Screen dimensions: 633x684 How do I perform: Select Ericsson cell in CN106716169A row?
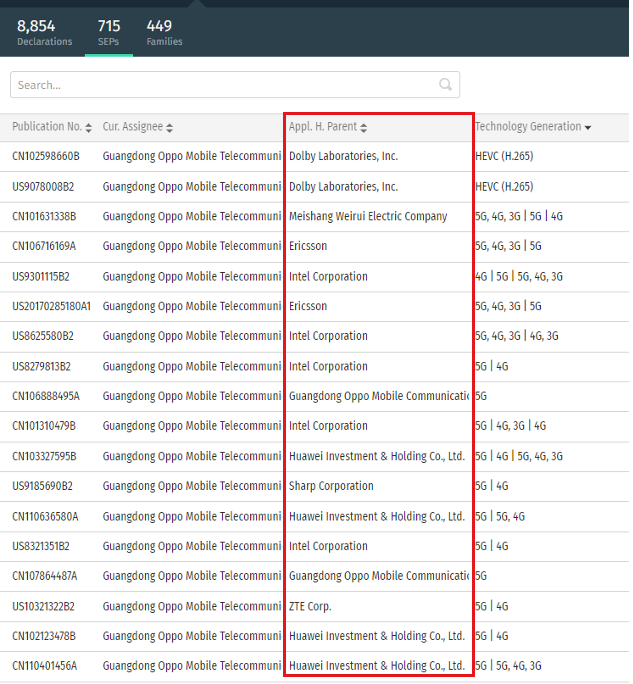click(x=308, y=246)
